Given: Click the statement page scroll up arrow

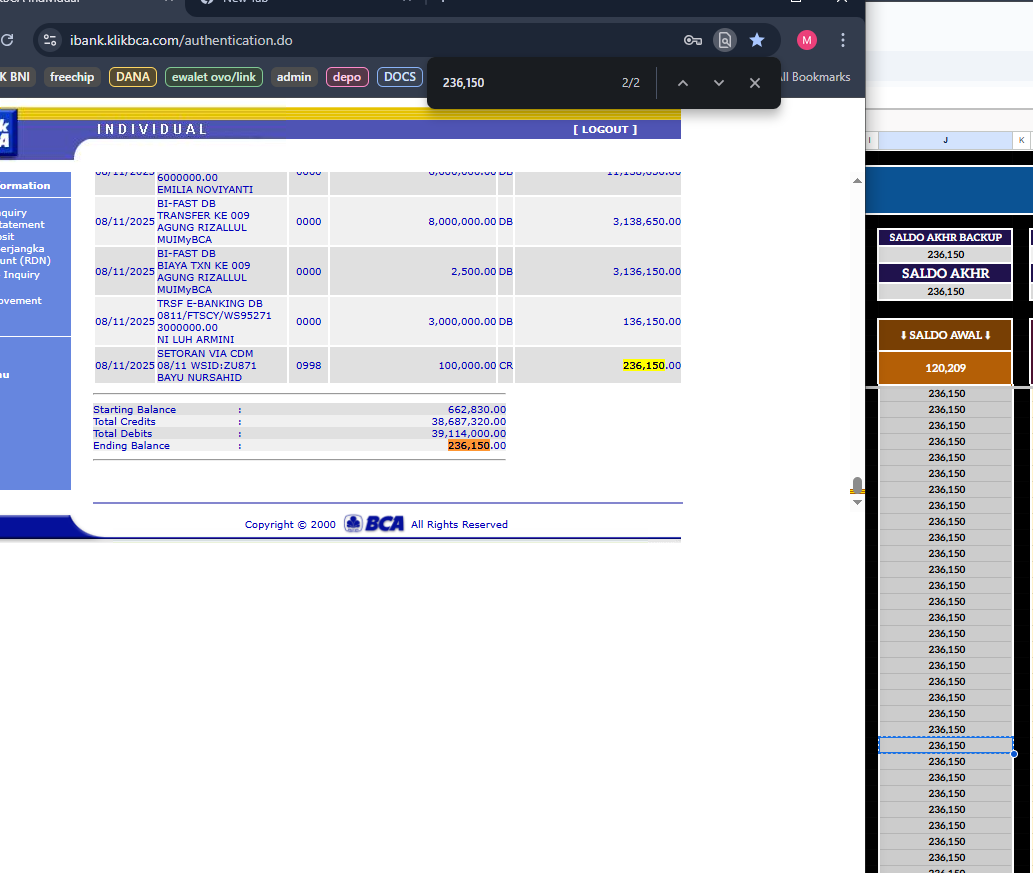Looking at the screenshot, I should click(x=857, y=181).
